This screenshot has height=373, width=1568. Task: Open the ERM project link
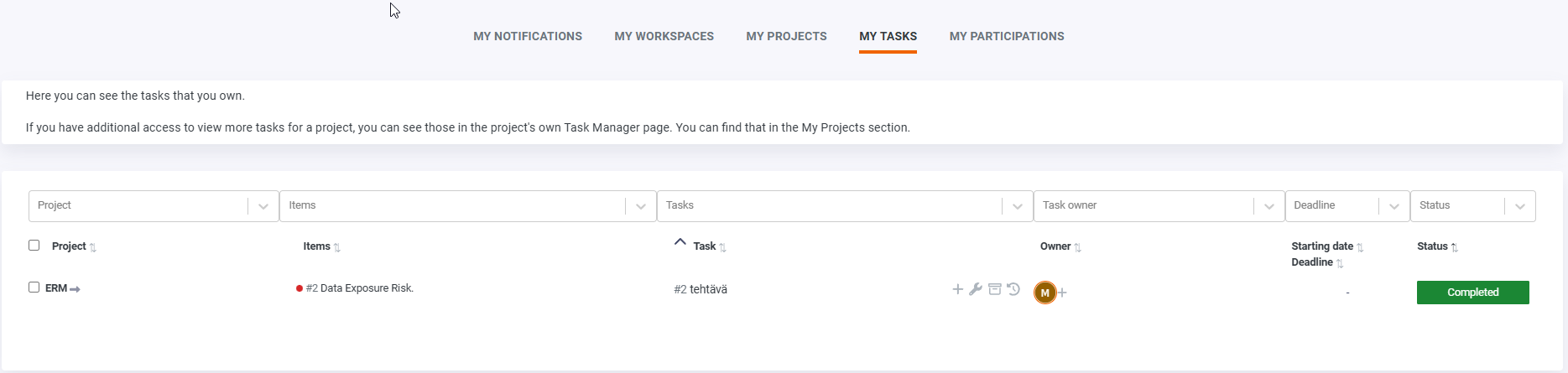pyautogui.click(x=56, y=288)
